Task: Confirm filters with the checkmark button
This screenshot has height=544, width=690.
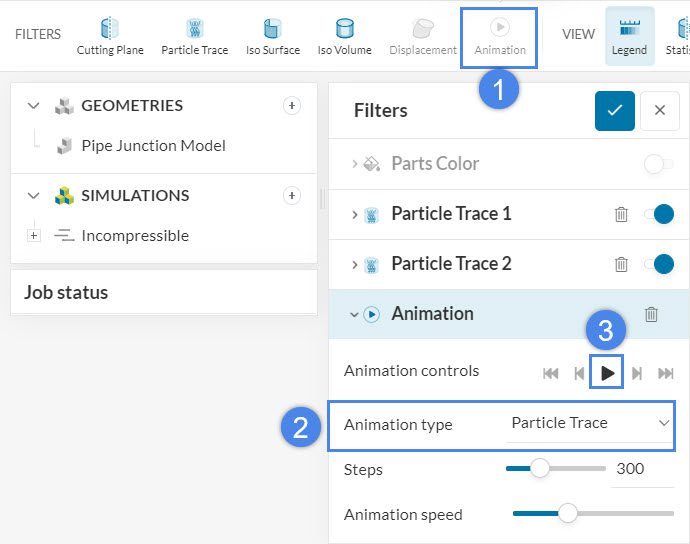Action: (x=614, y=110)
